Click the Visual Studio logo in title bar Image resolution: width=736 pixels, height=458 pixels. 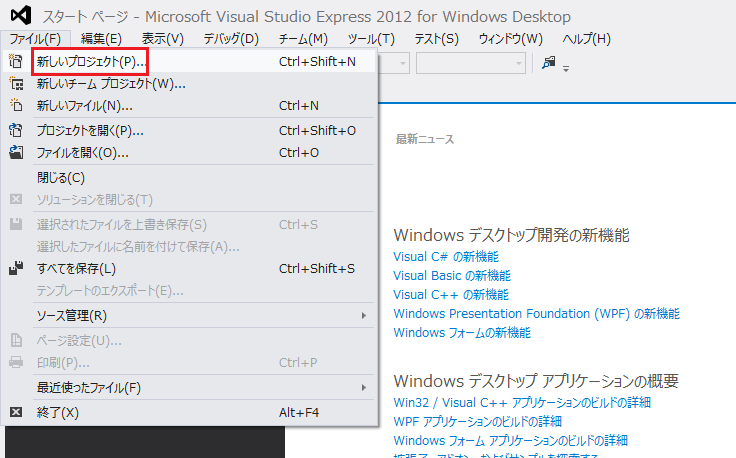pos(21,15)
